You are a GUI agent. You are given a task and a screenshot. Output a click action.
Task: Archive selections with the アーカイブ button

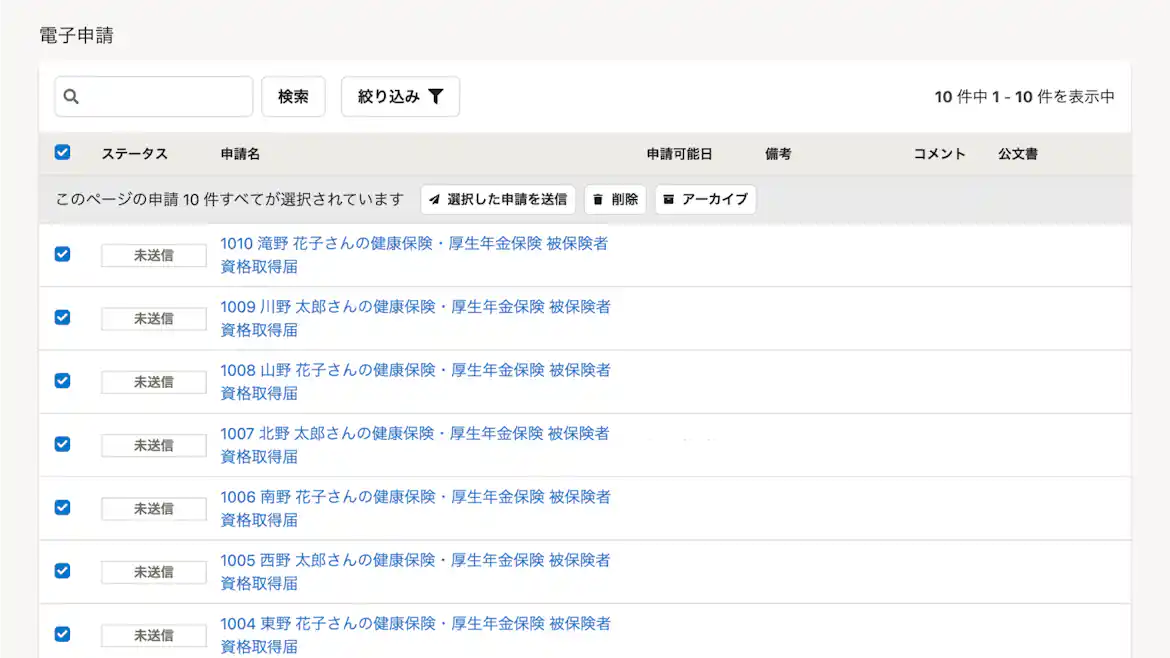707,199
